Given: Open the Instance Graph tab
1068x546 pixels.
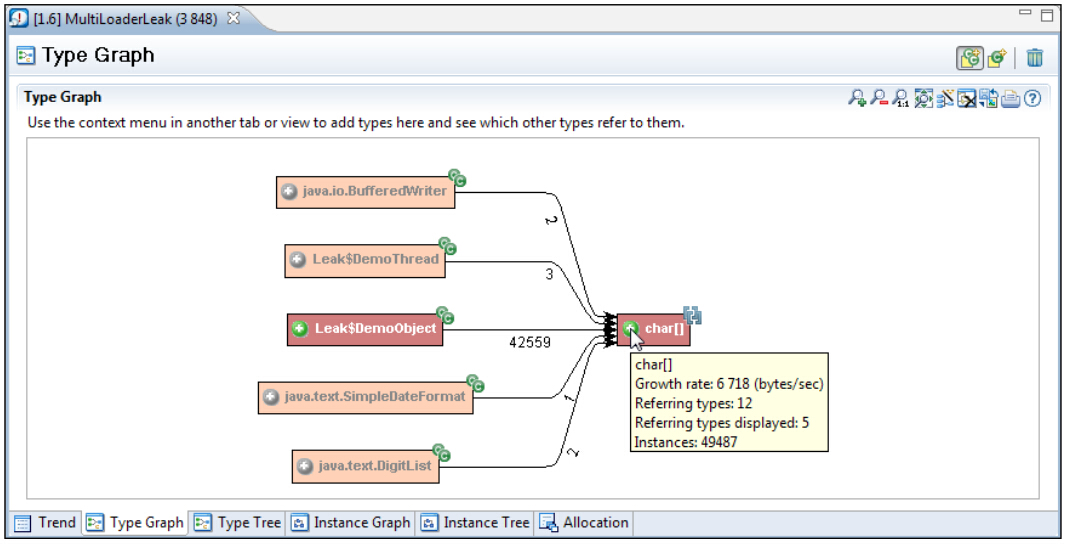Looking at the screenshot, I should click(350, 523).
